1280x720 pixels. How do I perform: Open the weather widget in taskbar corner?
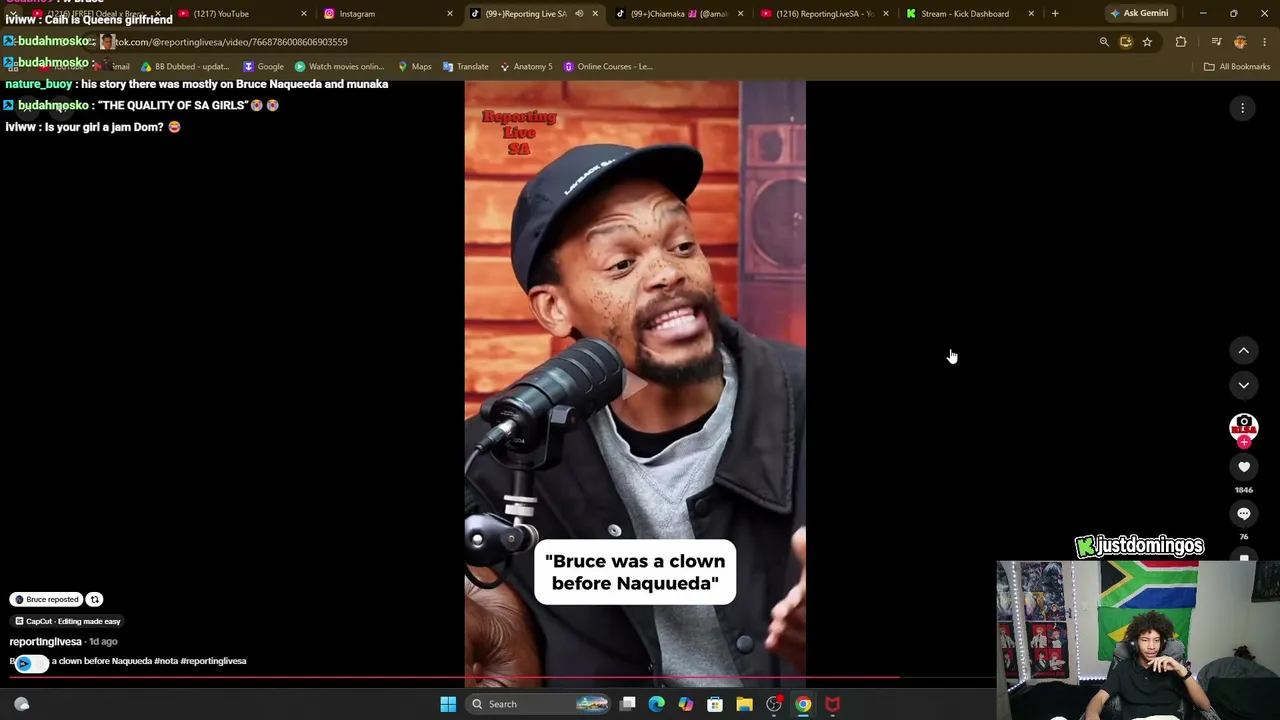pos(21,704)
